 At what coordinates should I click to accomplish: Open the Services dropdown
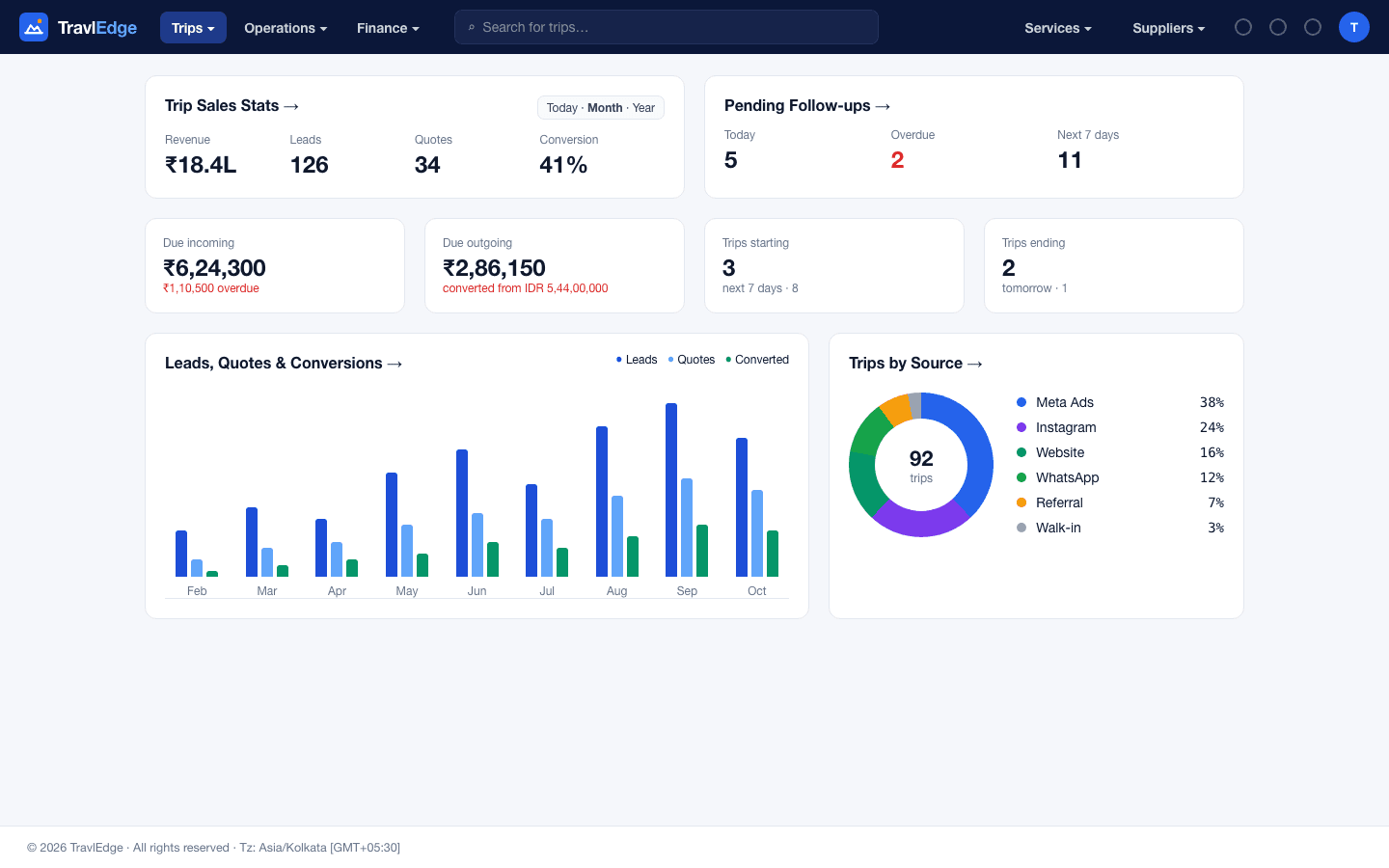[1058, 28]
